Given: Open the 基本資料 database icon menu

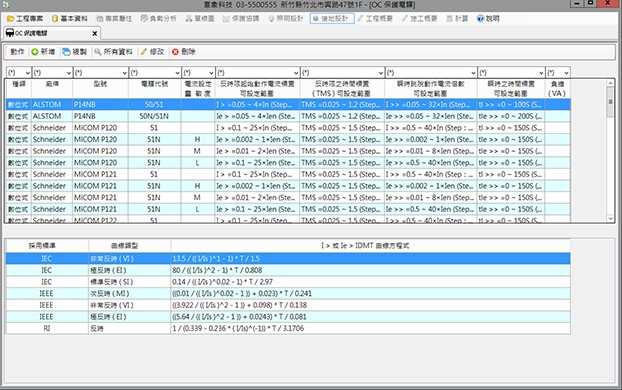Looking at the screenshot, I should point(69,19).
